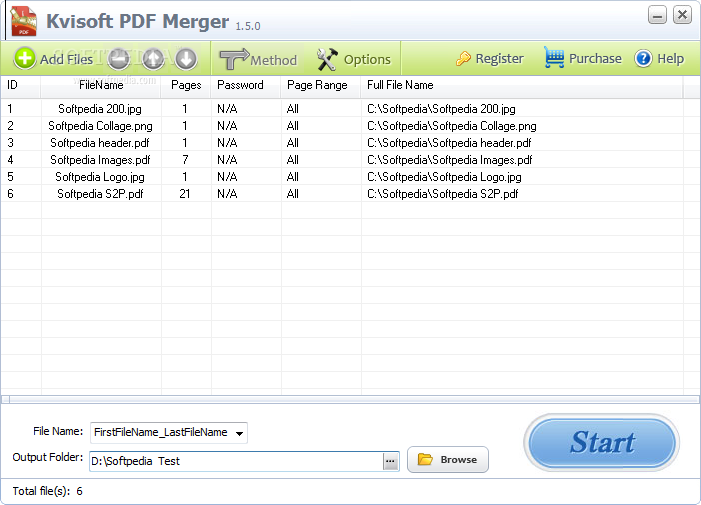This screenshot has height=505, width=701.
Task: Move the selected file up with the up arrow icon
Action: (153, 59)
